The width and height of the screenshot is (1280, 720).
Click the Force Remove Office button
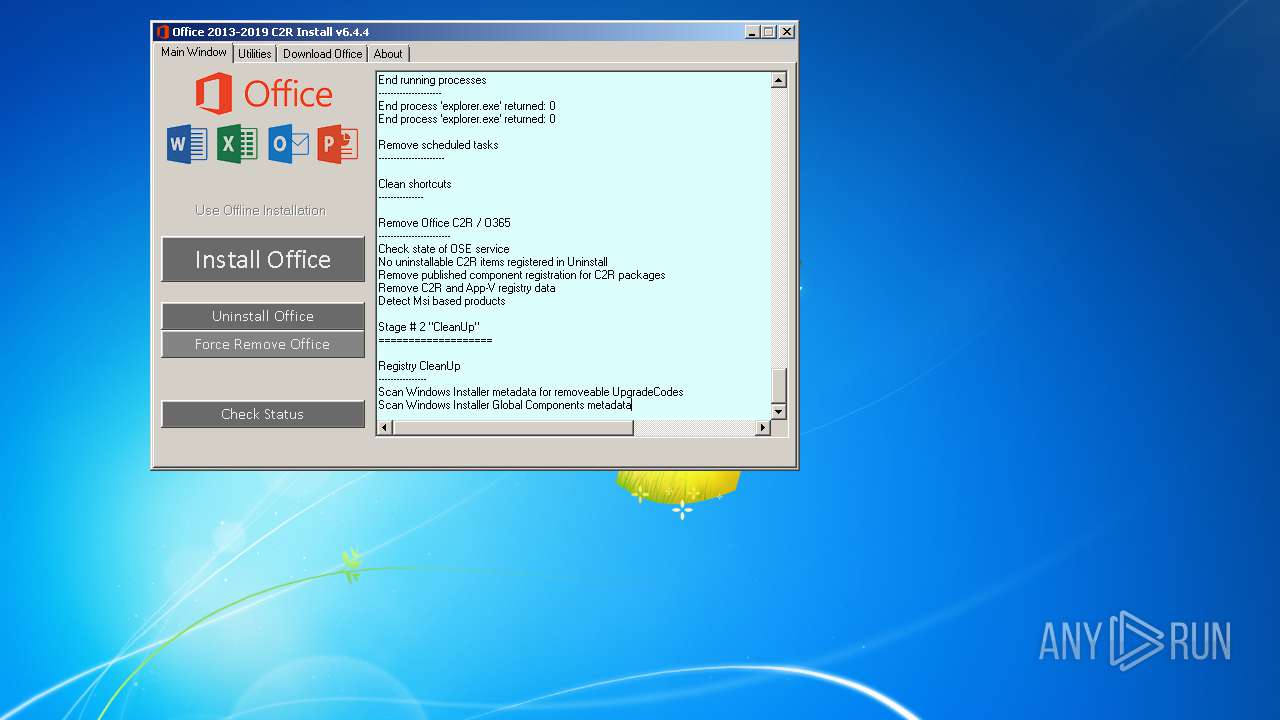point(263,344)
